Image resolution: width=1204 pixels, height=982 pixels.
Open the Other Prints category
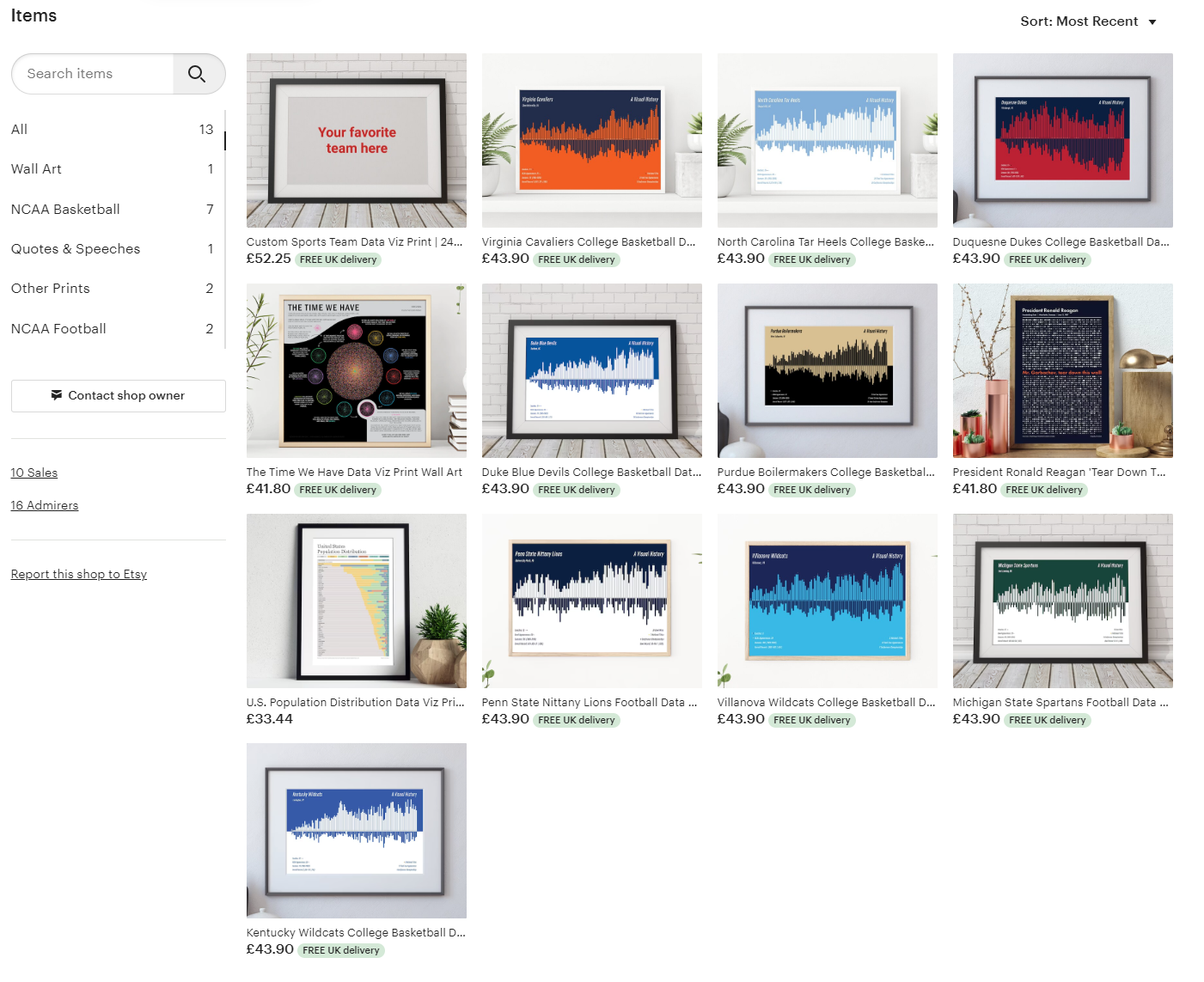coord(51,289)
